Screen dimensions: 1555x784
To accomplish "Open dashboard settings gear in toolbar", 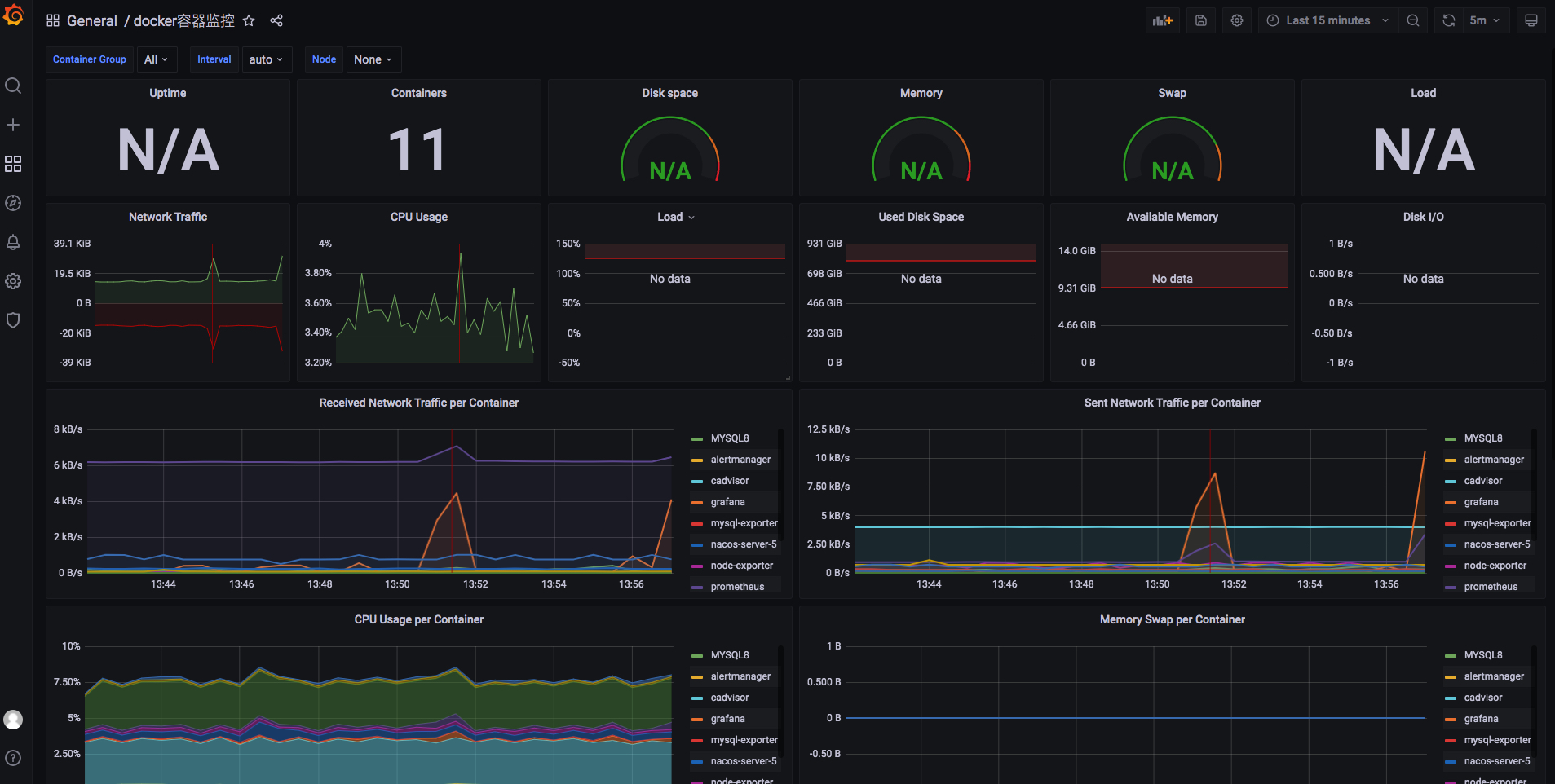I will 1237,20.
